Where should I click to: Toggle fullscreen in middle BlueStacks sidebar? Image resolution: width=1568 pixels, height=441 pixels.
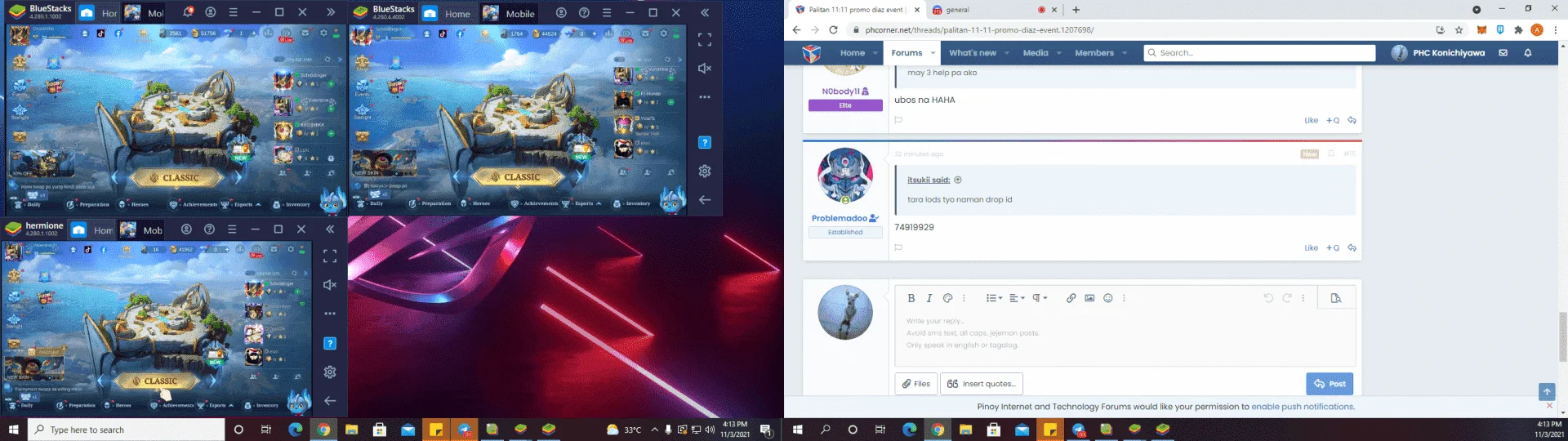[705, 39]
